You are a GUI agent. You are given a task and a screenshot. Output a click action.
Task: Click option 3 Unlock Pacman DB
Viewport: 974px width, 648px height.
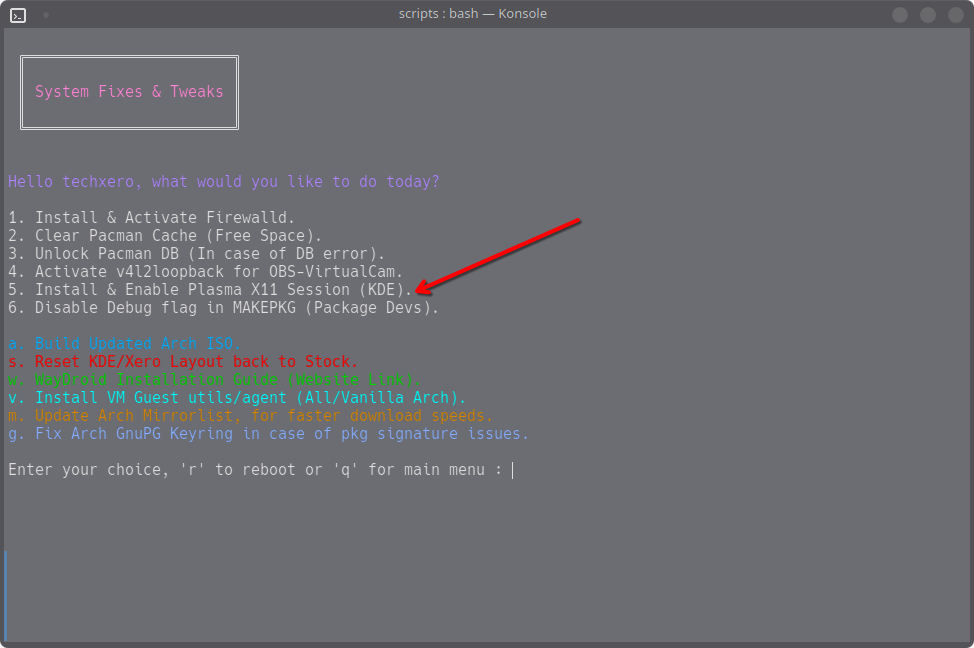coord(196,254)
